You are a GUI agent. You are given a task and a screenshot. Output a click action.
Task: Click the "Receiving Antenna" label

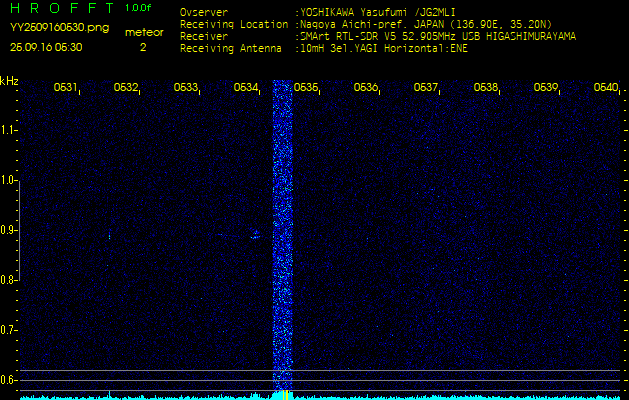tap(231, 49)
